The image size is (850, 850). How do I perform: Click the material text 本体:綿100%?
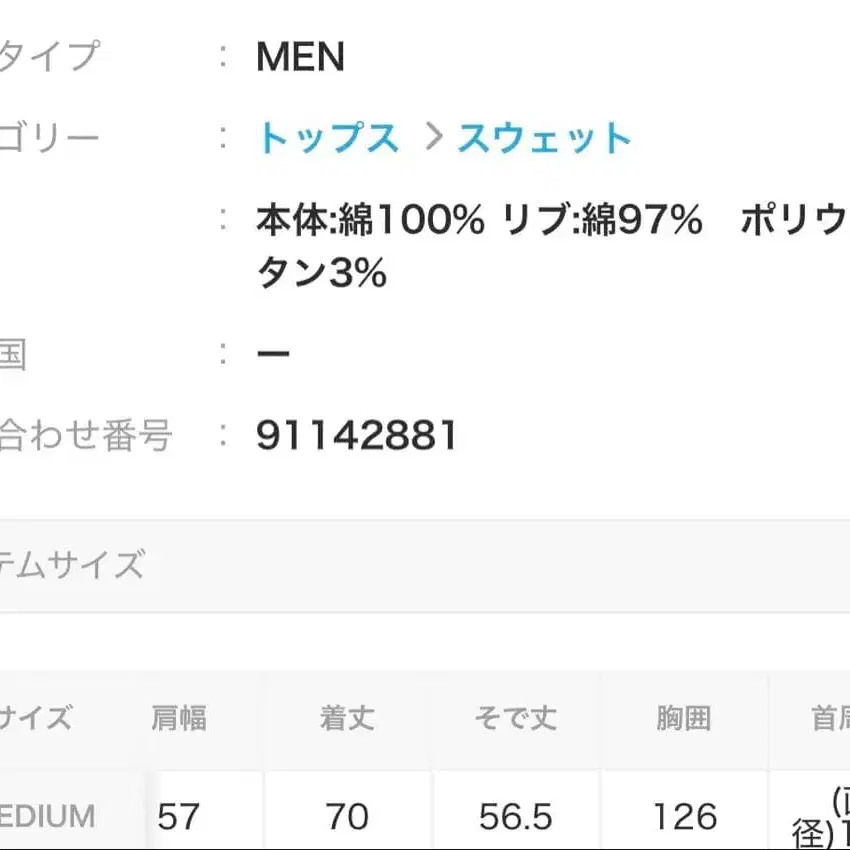coord(370,221)
